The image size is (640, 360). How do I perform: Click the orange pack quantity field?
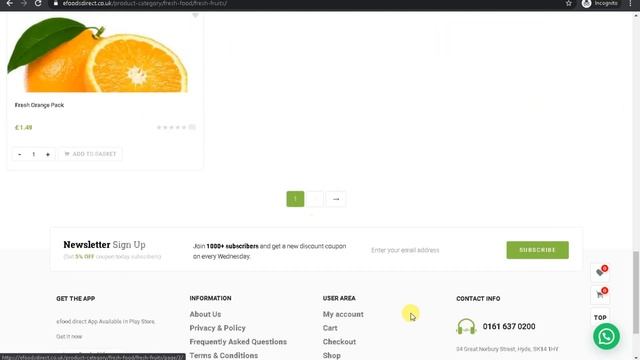[x=33, y=154]
